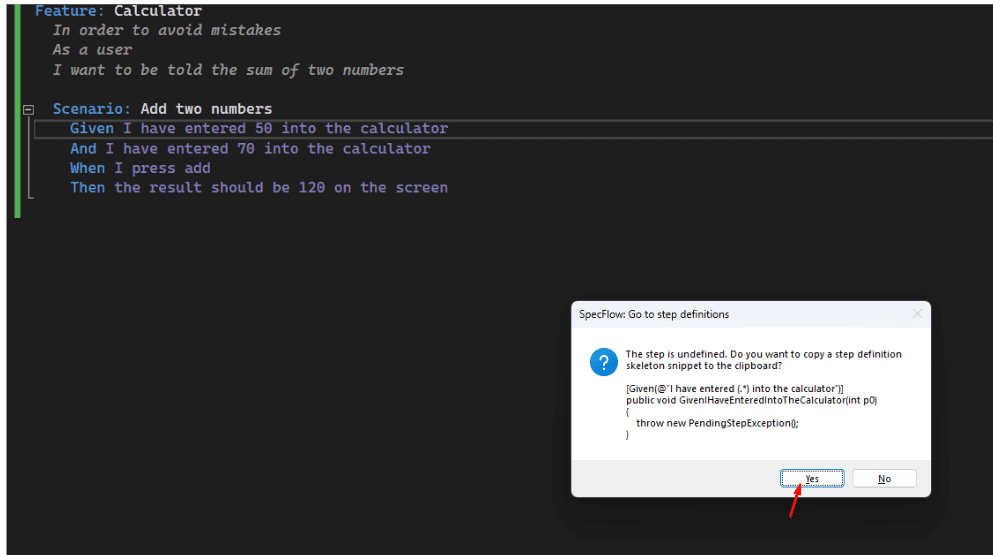
Task: Click 'Then the result should be 120' step
Action: [259, 188]
